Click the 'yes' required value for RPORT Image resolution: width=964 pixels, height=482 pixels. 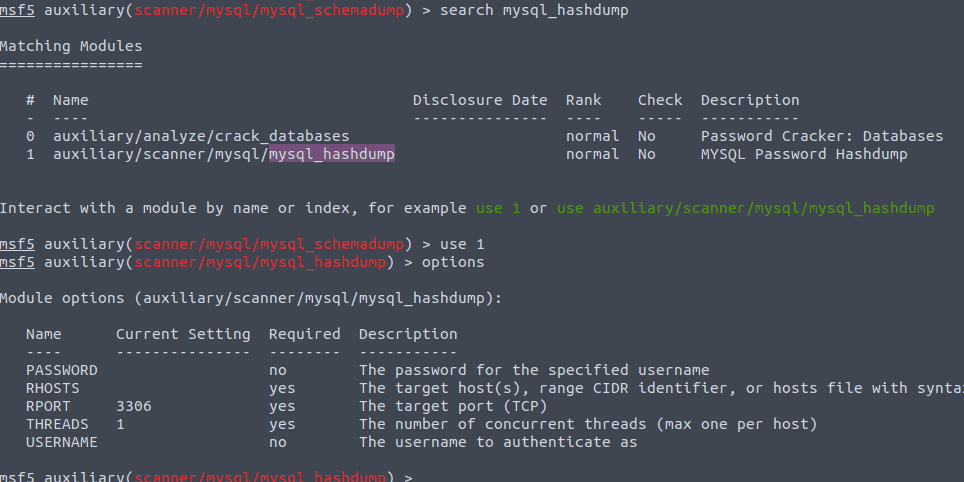tap(282, 406)
